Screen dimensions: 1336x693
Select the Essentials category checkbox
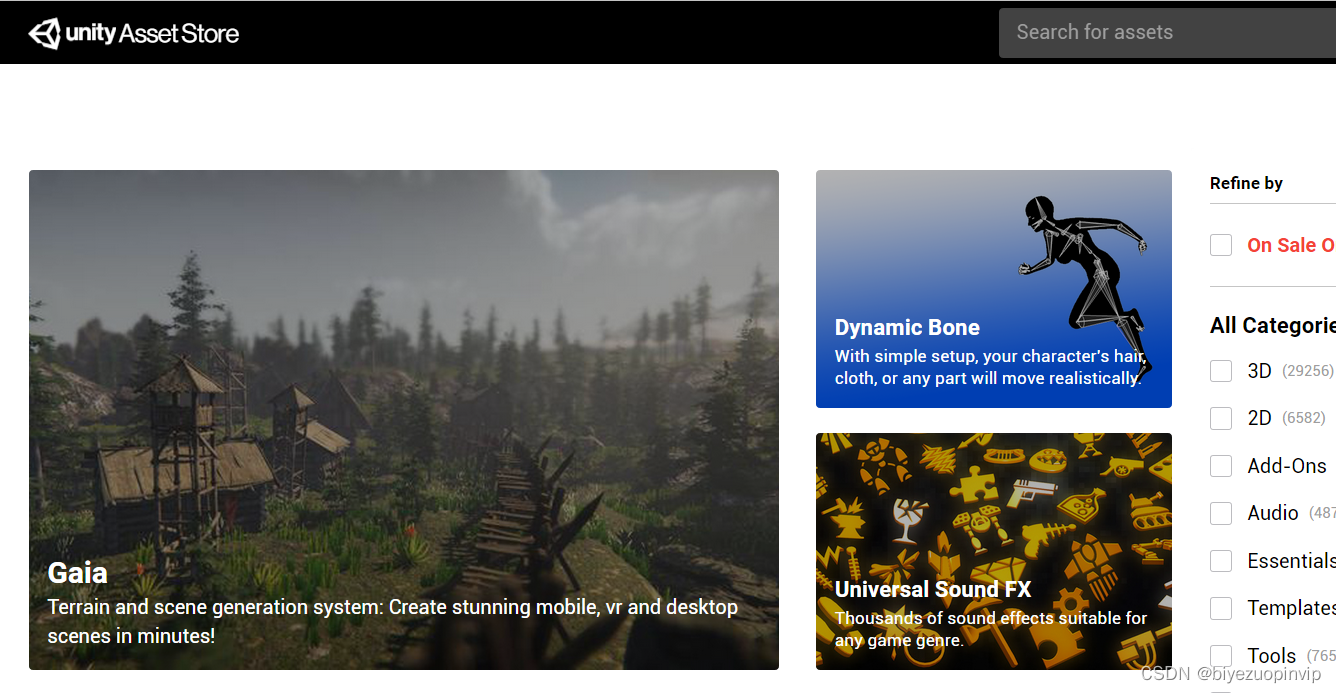[1221, 561]
